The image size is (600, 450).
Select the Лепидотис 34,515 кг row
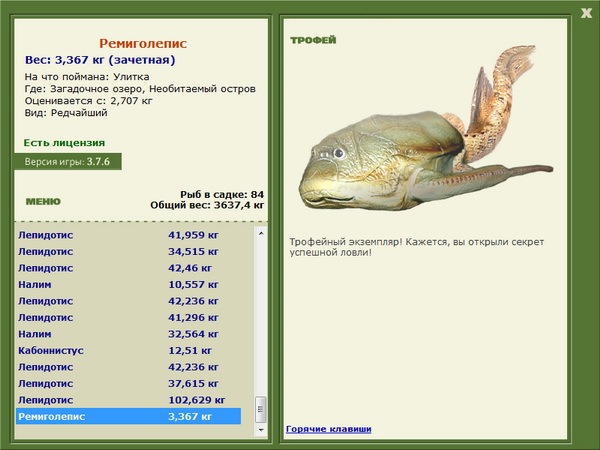(129, 251)
